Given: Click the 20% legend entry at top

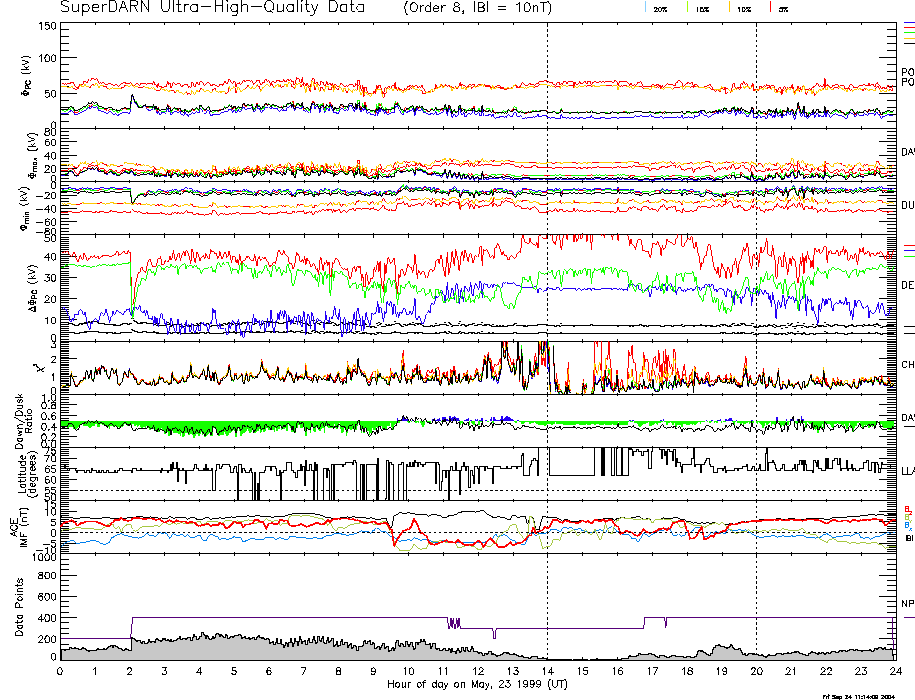Looking at the screenshot, I should (660, 8).
